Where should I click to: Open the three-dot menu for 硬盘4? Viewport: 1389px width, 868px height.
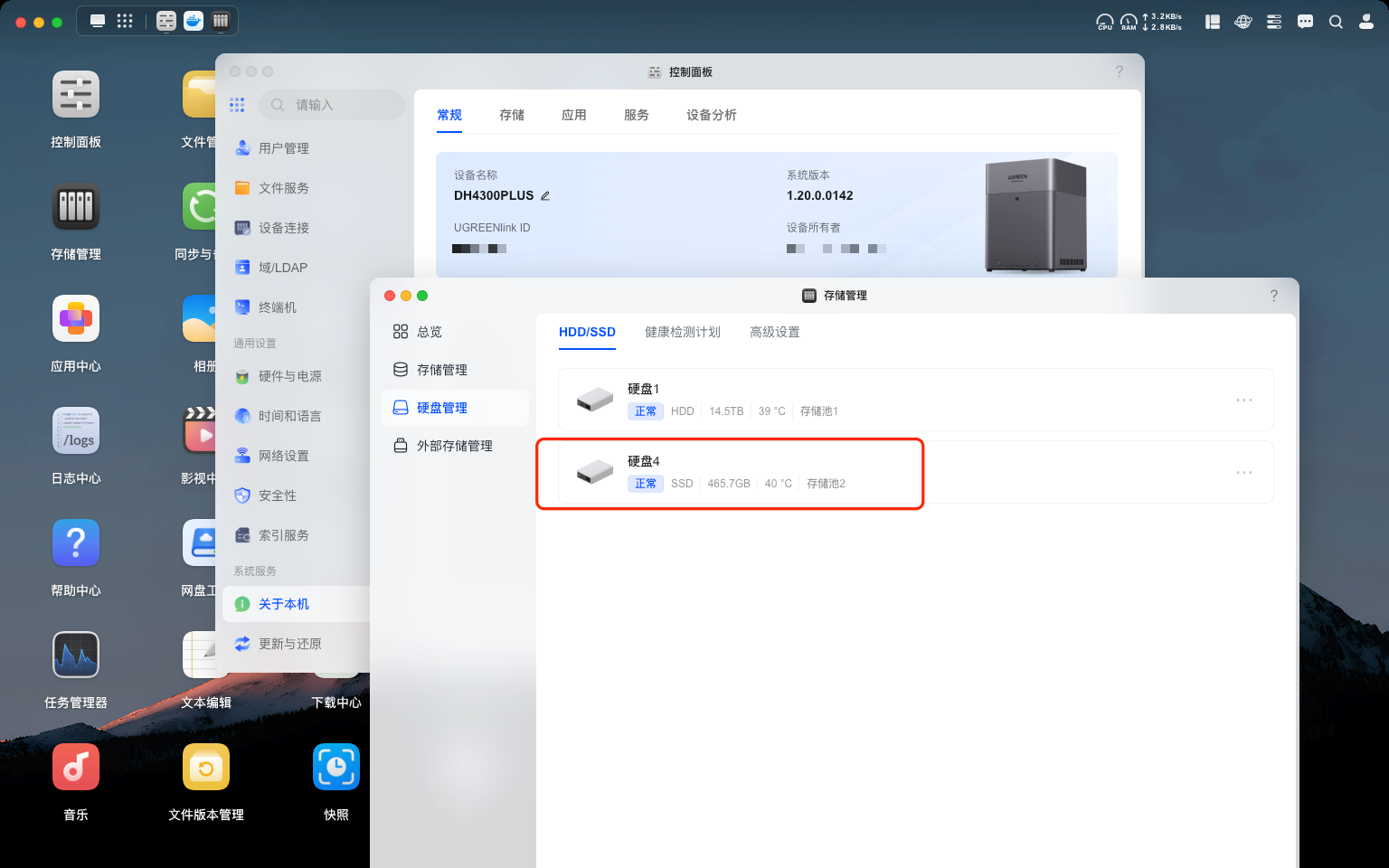pos(1244,472)
